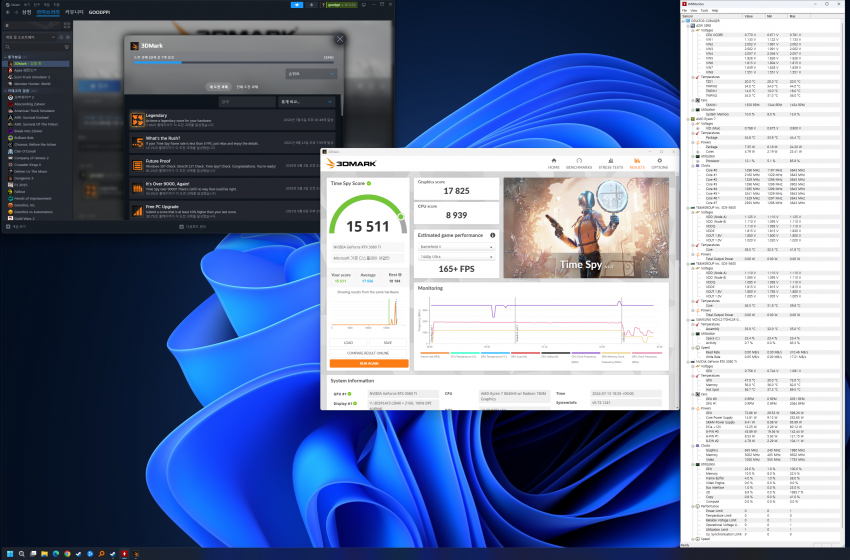Open the Help menu in HWMonitor
Viewport: 850px width, 560px height.
(715, 10)
